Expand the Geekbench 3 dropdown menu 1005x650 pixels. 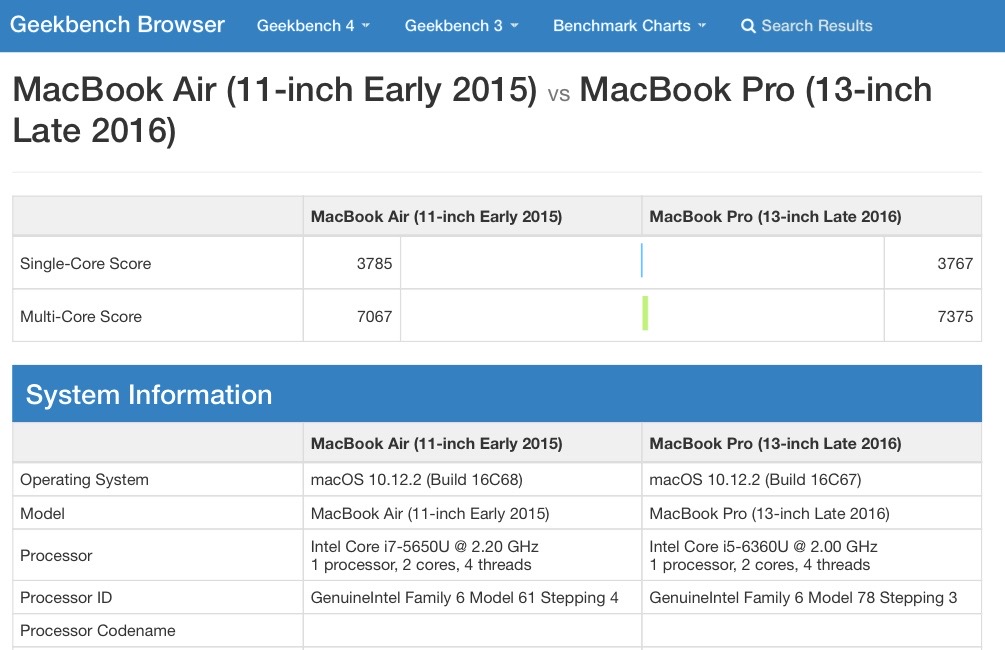[x=461, y=26]
